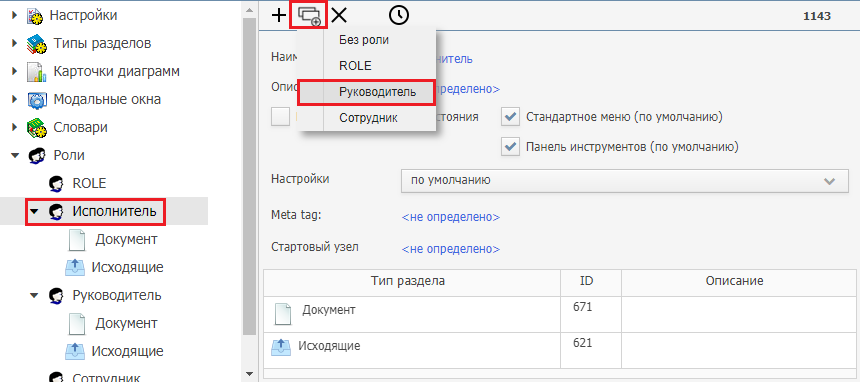Click Meta tag 'не определено' link
The image size is (860, 382).
click(451, 217)
